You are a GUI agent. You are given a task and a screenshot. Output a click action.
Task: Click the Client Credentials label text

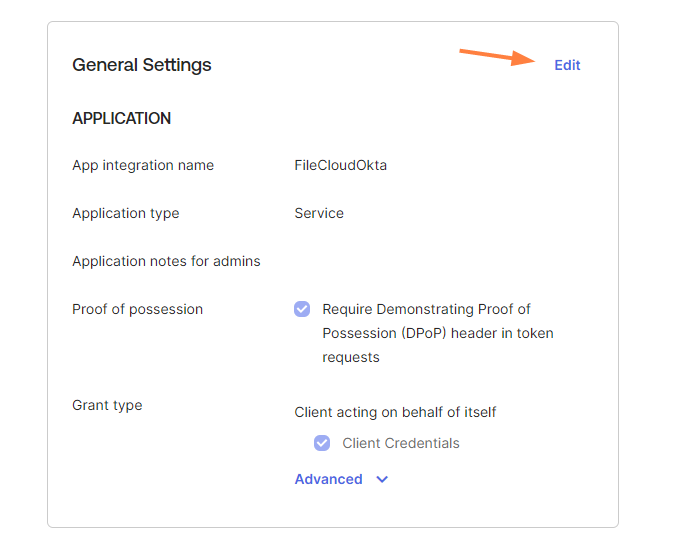[401, 443]
